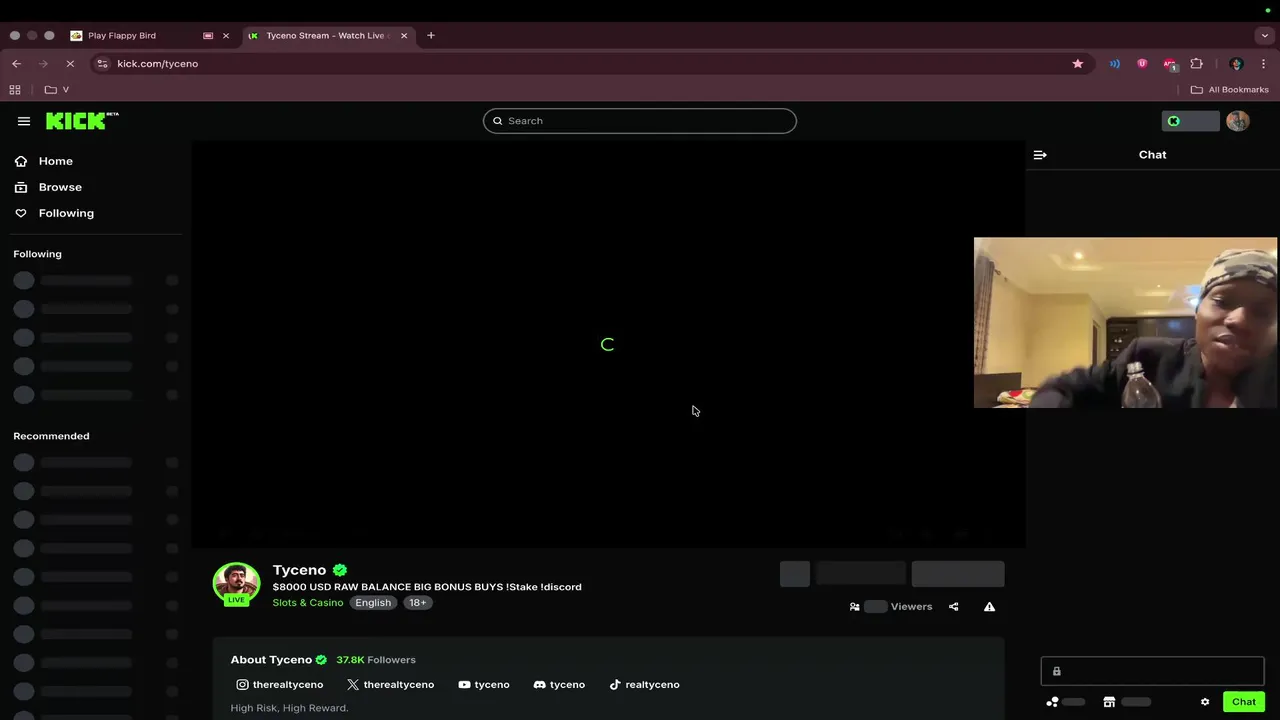Open the user profile avatar menu
This screenshot has height=720, width=1280.
pyautogui.click(x=1238, y=121)
